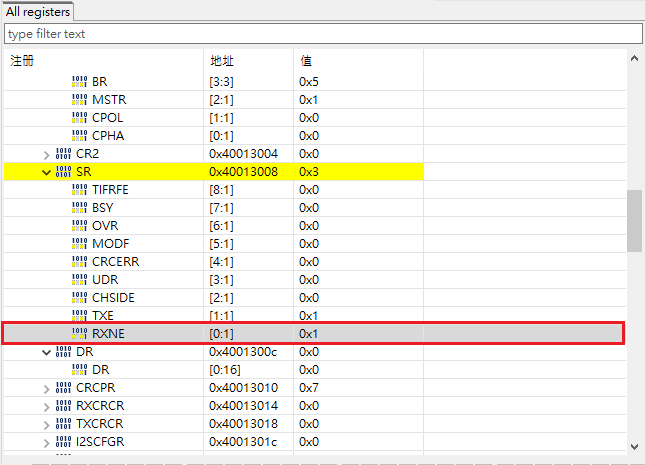Switch to the All registers tab
This screenshot has height=465, width=646.
coord(38,12)
